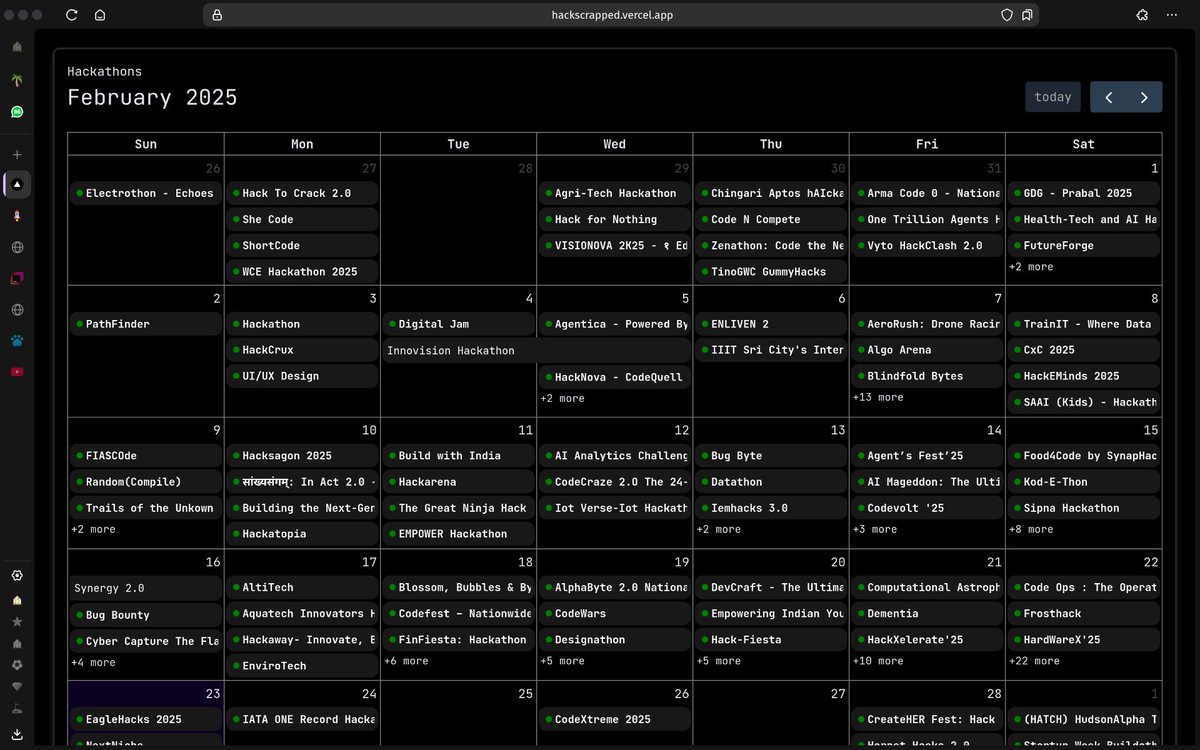Image resolution: width=1200 pixels, height=750 pixels.
Task: Open the blue paw sidebar shortcut
Action: point(17,341)
